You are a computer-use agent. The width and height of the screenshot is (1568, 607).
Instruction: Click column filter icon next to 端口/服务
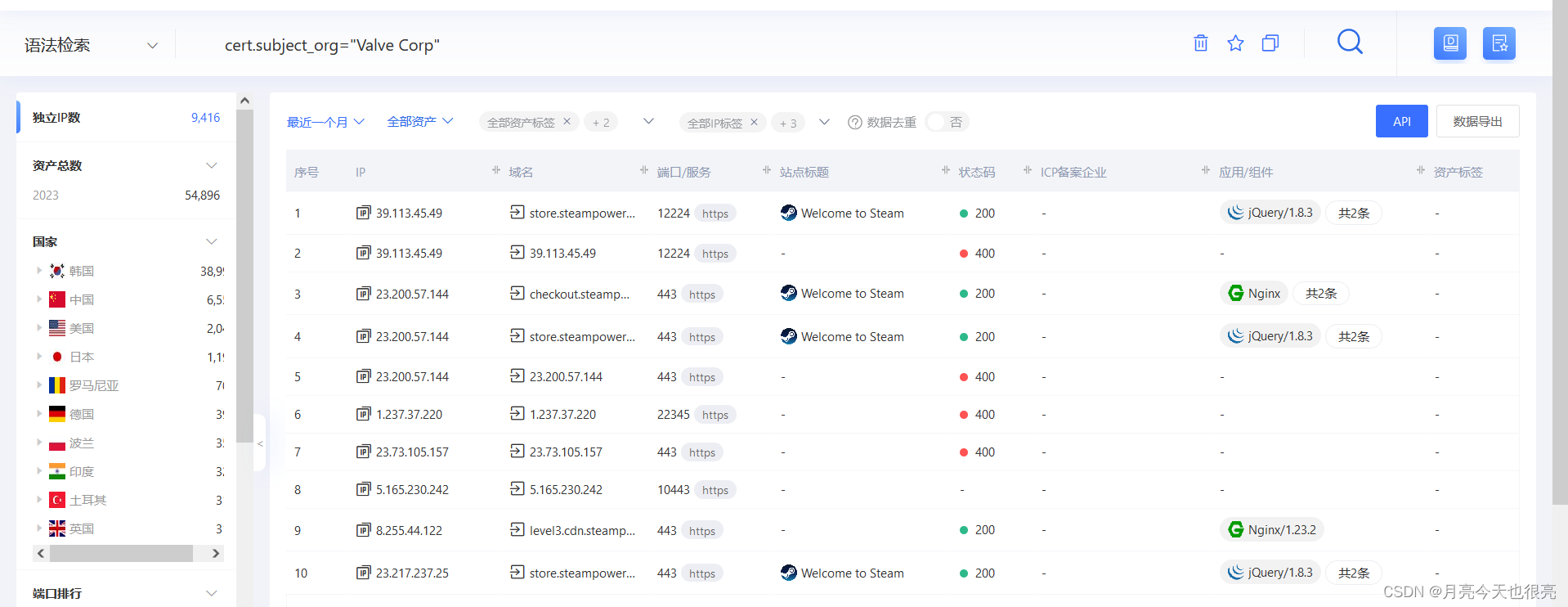(644, 170)
